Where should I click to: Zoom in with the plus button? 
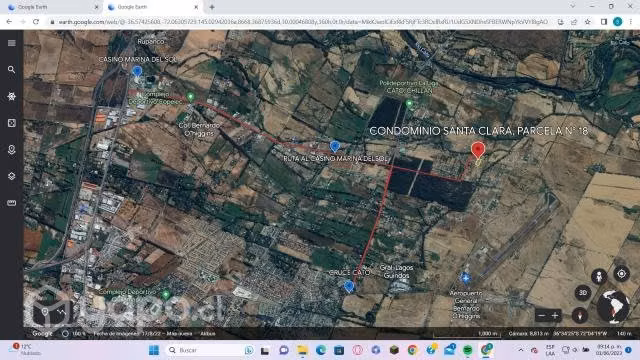coord(555,316)
